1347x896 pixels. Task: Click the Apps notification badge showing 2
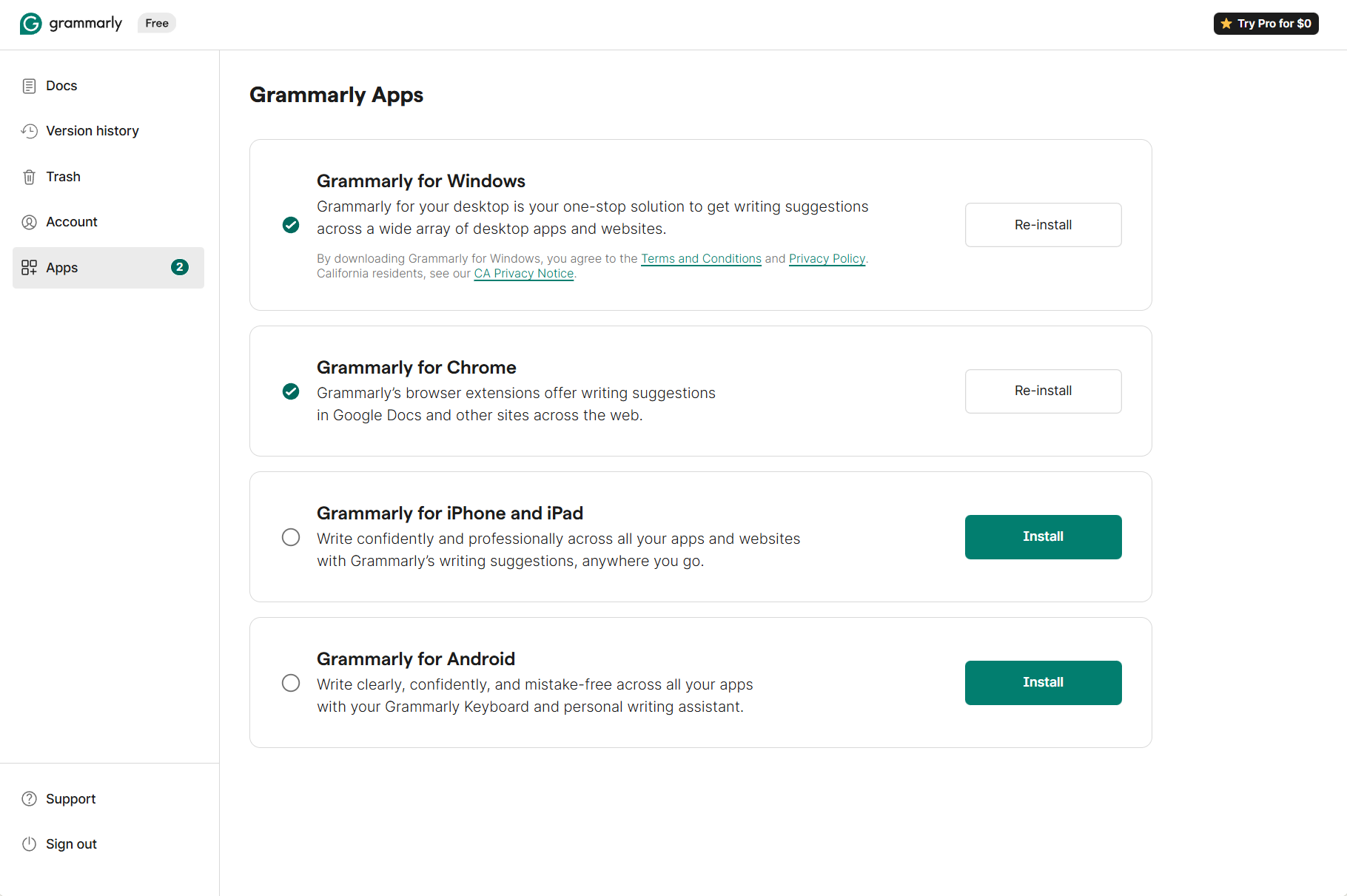(180, 267)
